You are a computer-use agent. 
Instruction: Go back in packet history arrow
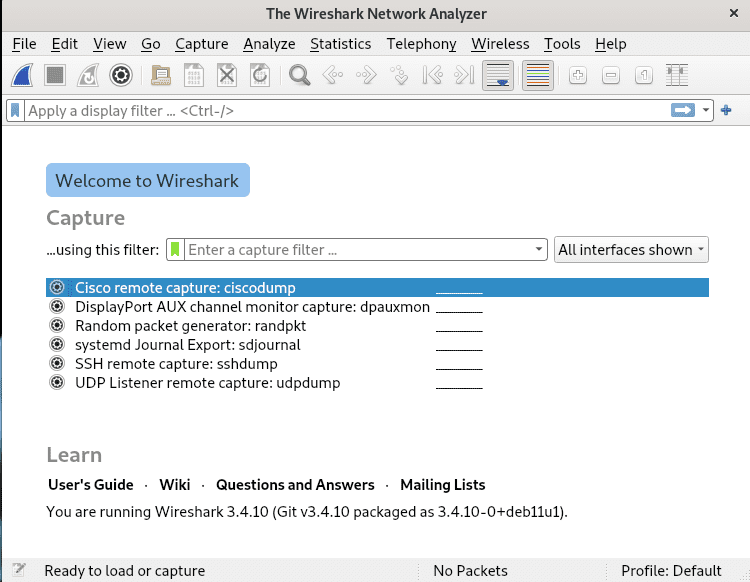[x=333, y=76]
